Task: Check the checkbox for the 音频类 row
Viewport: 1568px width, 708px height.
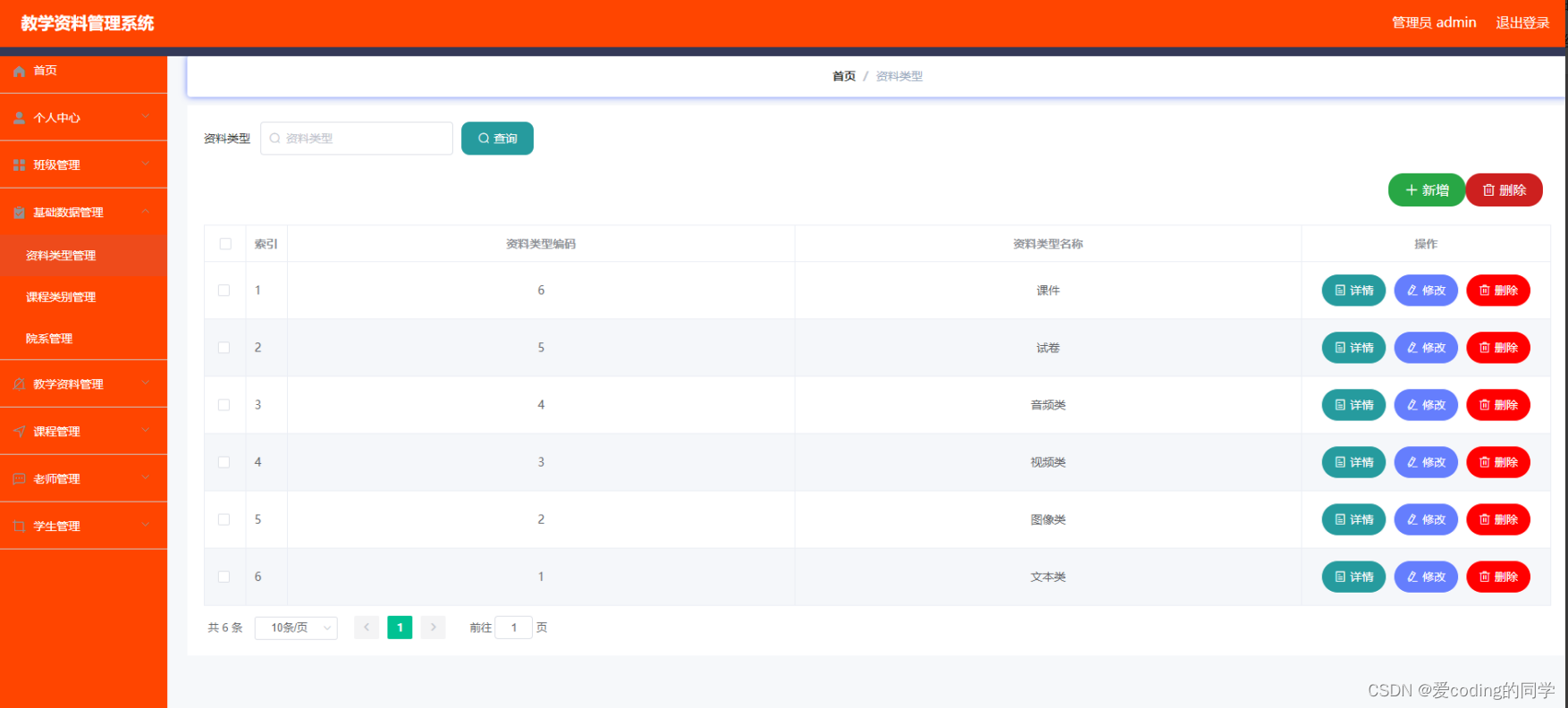Action: [224, 405]
